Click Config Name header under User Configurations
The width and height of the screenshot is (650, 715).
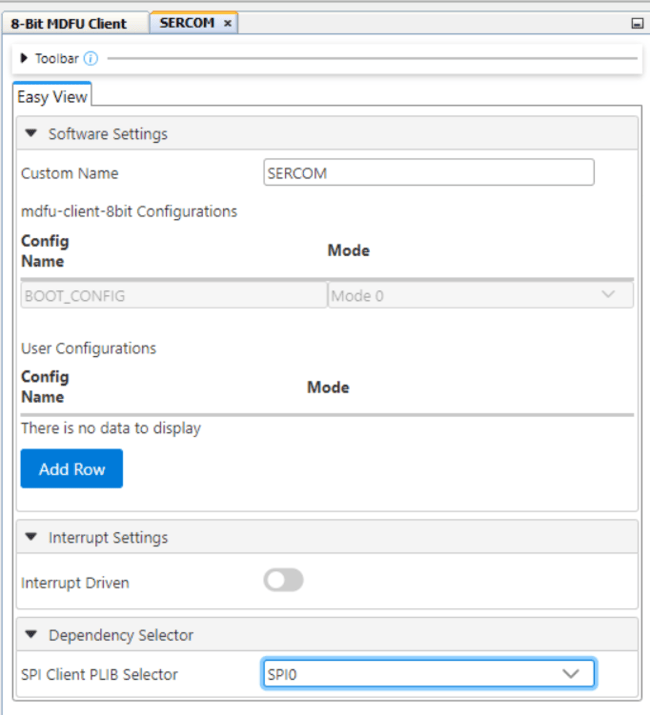[x=45, y=387]
